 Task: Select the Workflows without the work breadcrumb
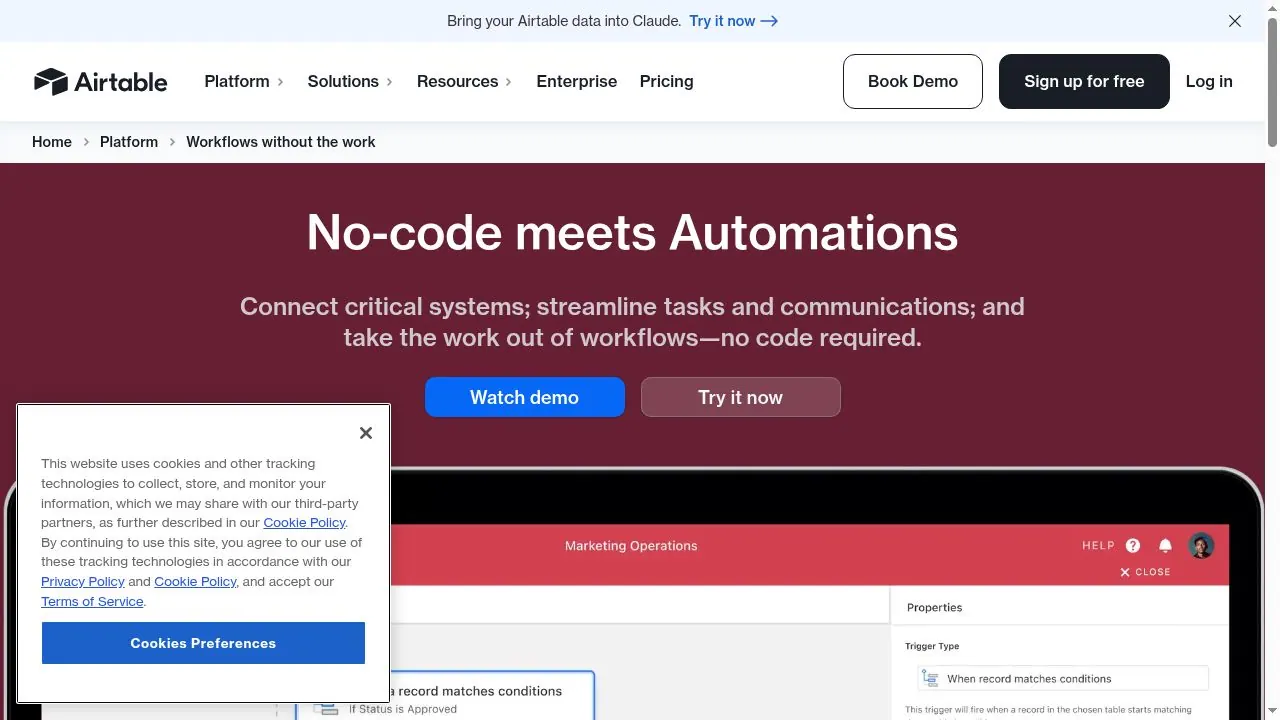[x=281, y=142]
